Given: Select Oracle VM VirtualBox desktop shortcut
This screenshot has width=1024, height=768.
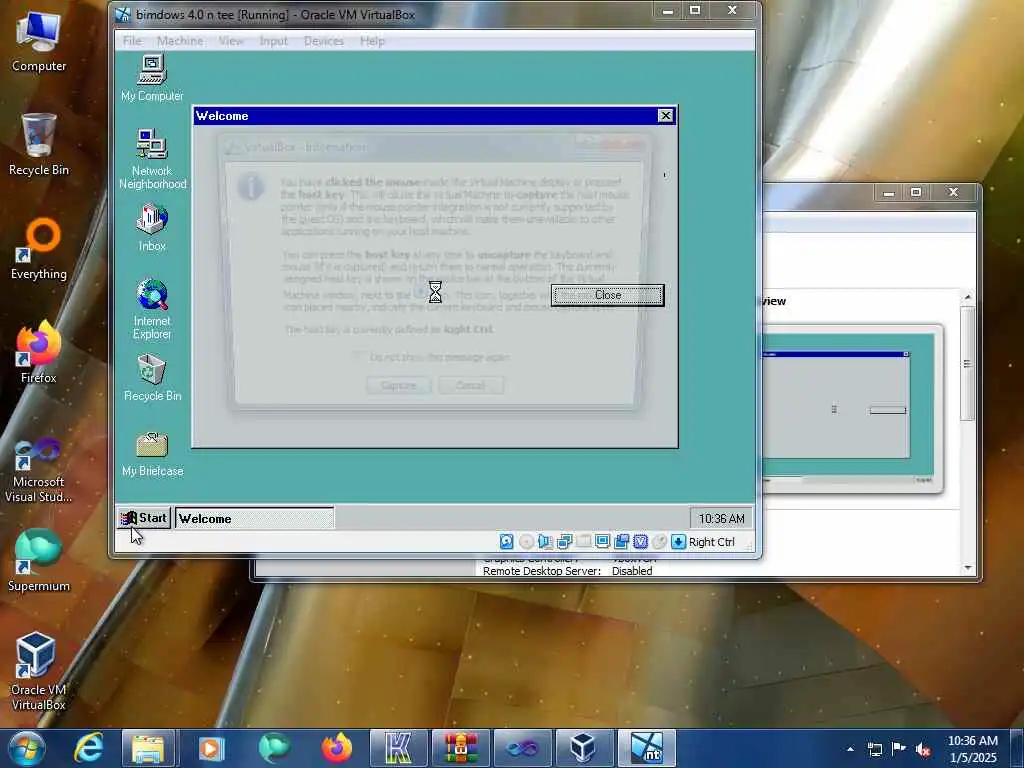Looking at the screenshot, I should (39, 671).
